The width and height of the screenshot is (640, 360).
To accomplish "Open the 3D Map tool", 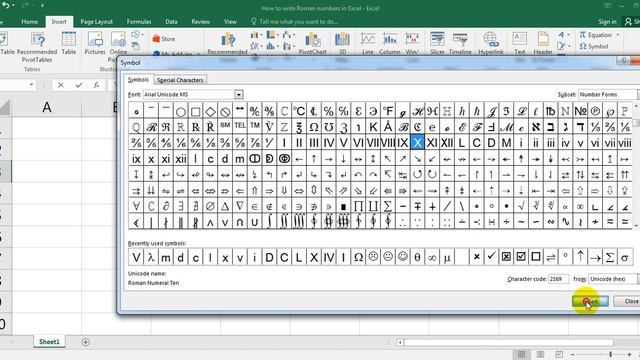I will coord(342,44).
